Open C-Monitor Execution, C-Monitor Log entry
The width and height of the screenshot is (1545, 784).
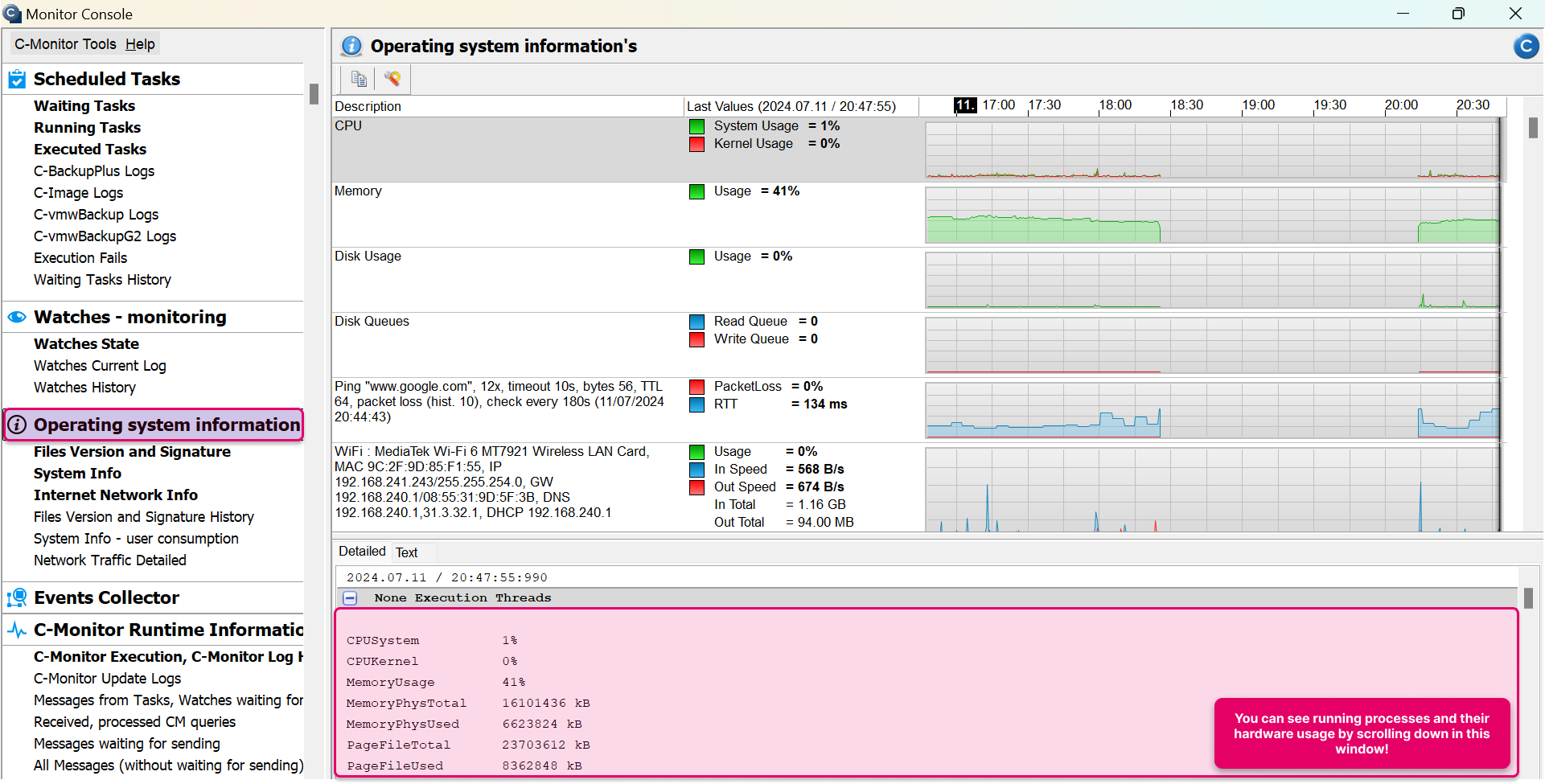169,657
